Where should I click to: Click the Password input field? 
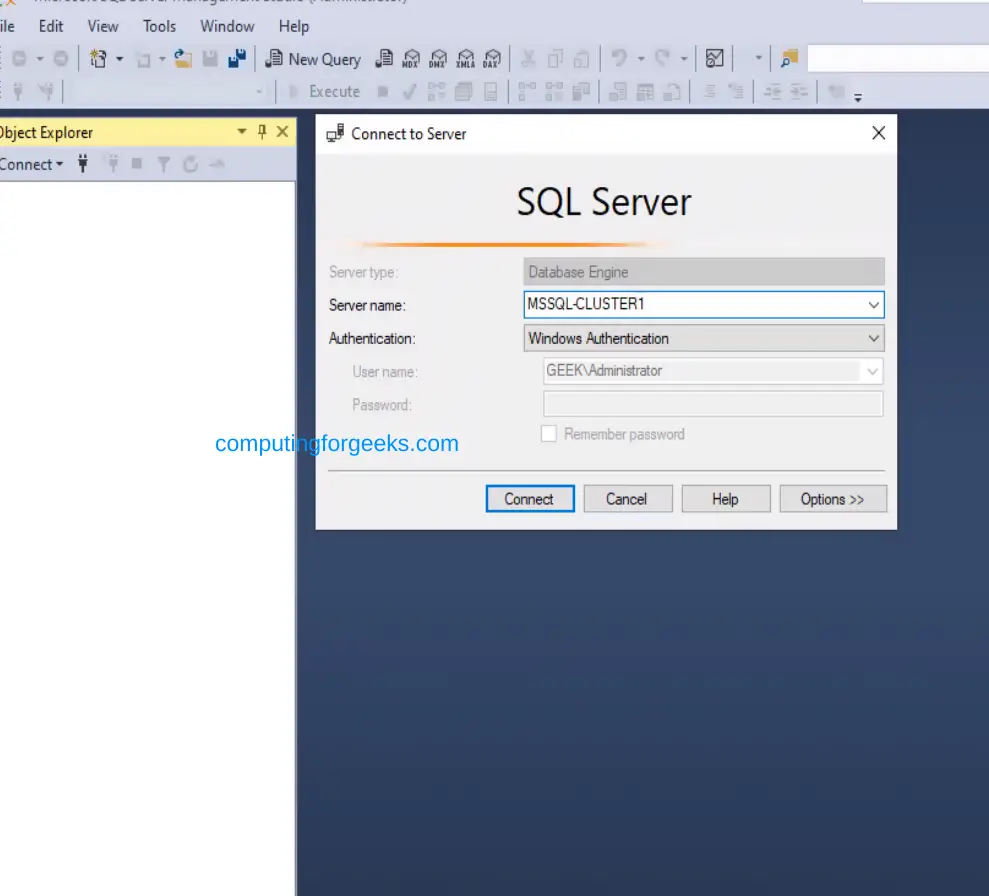(713, 404)
